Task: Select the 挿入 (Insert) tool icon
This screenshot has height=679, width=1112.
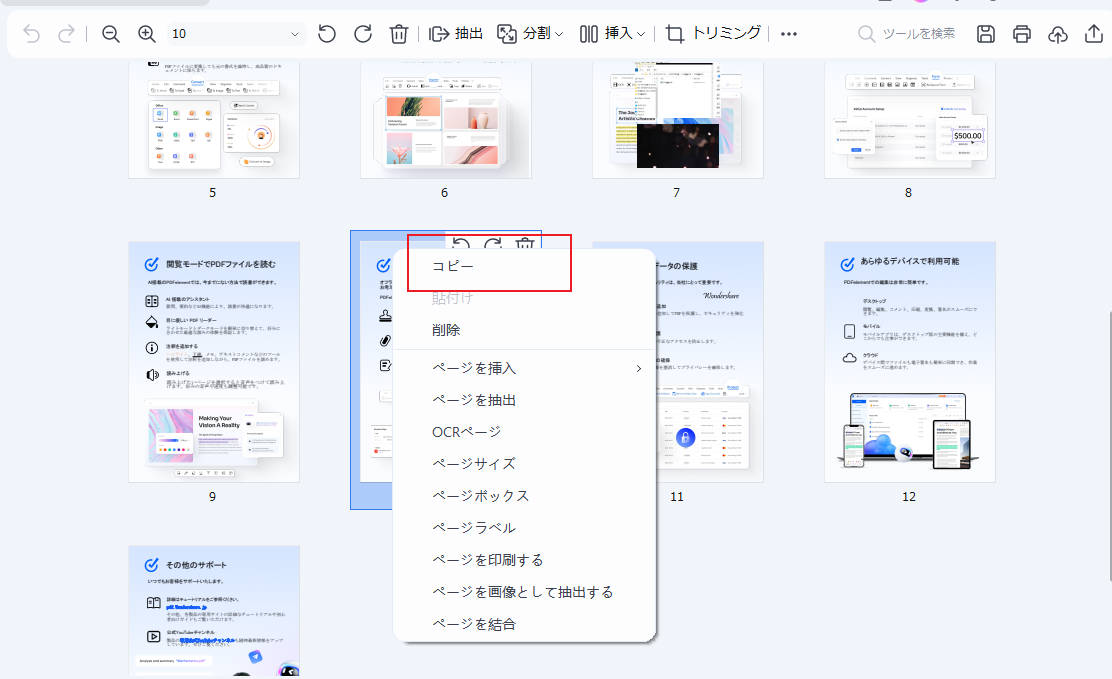Action: tap(587, 33)
